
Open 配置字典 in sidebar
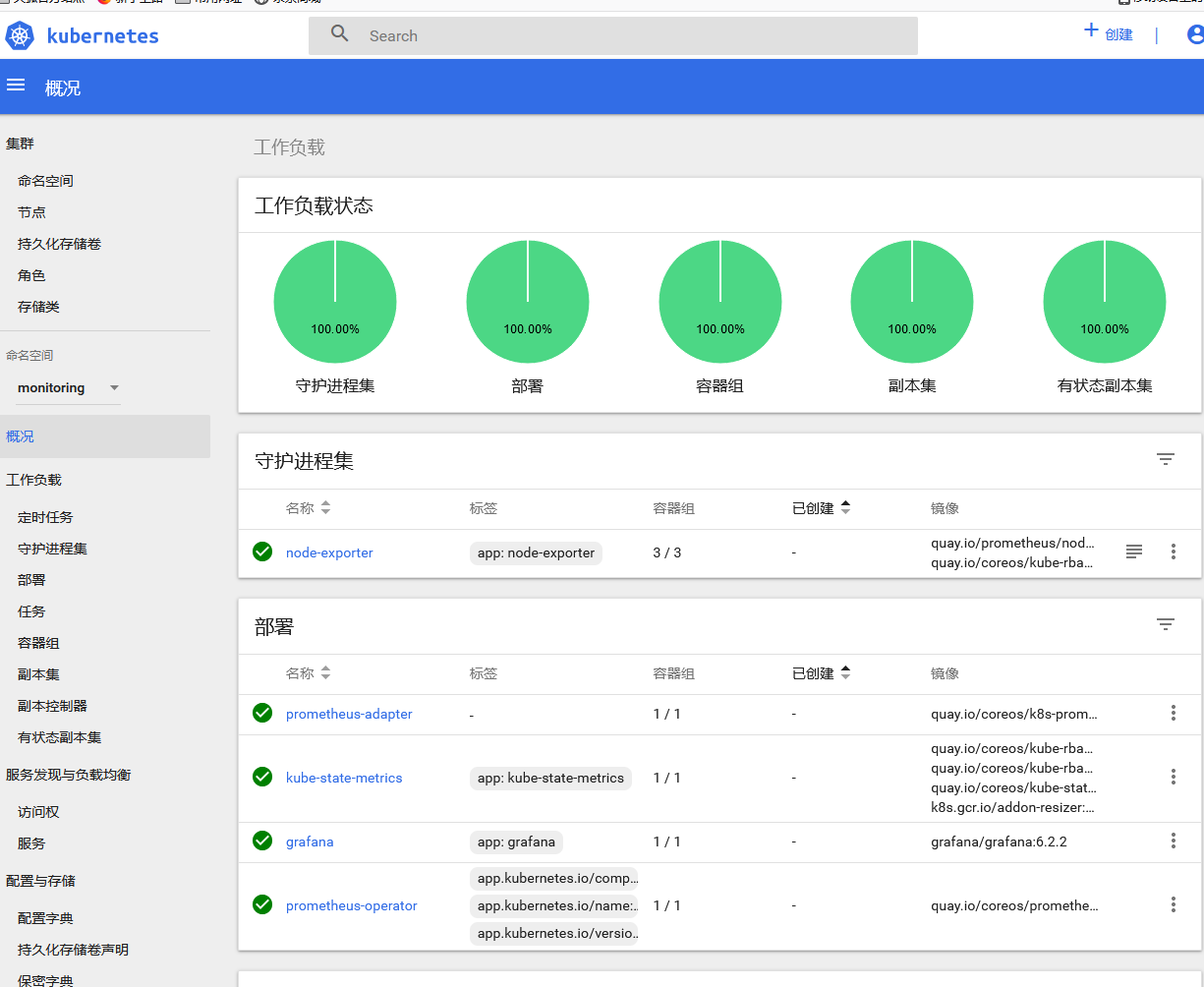pyautogui.click(x=45, y=918)
